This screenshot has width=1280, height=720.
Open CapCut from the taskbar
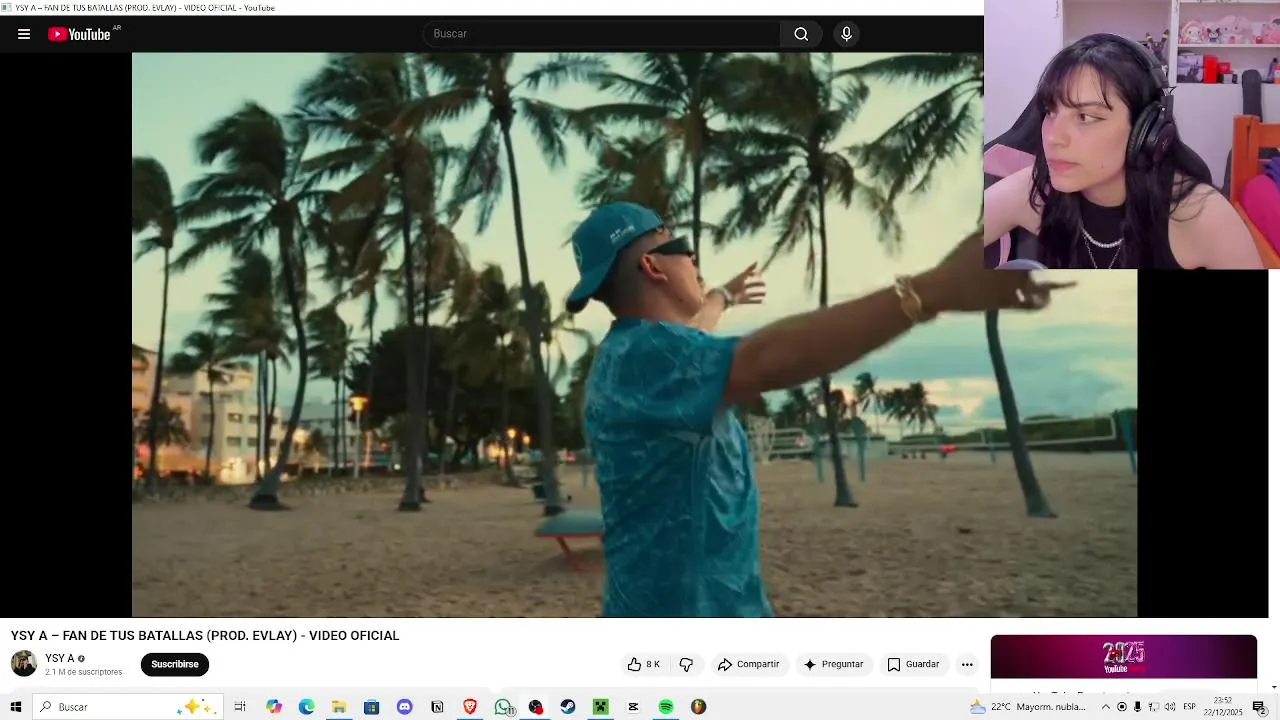coord(633,707)
